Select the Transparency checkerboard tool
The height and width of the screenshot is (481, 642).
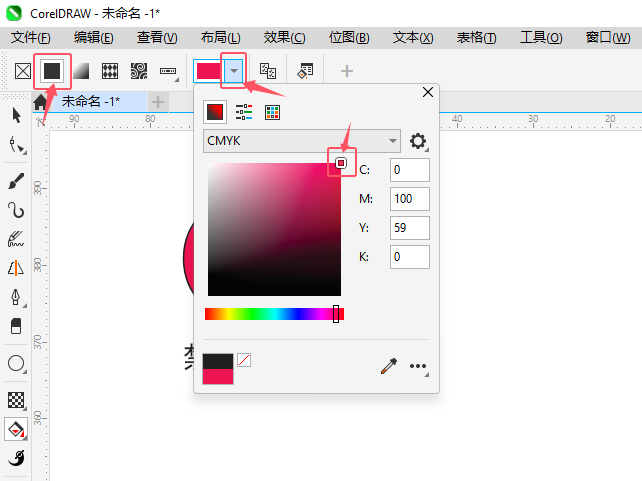(x=16, y=400)
